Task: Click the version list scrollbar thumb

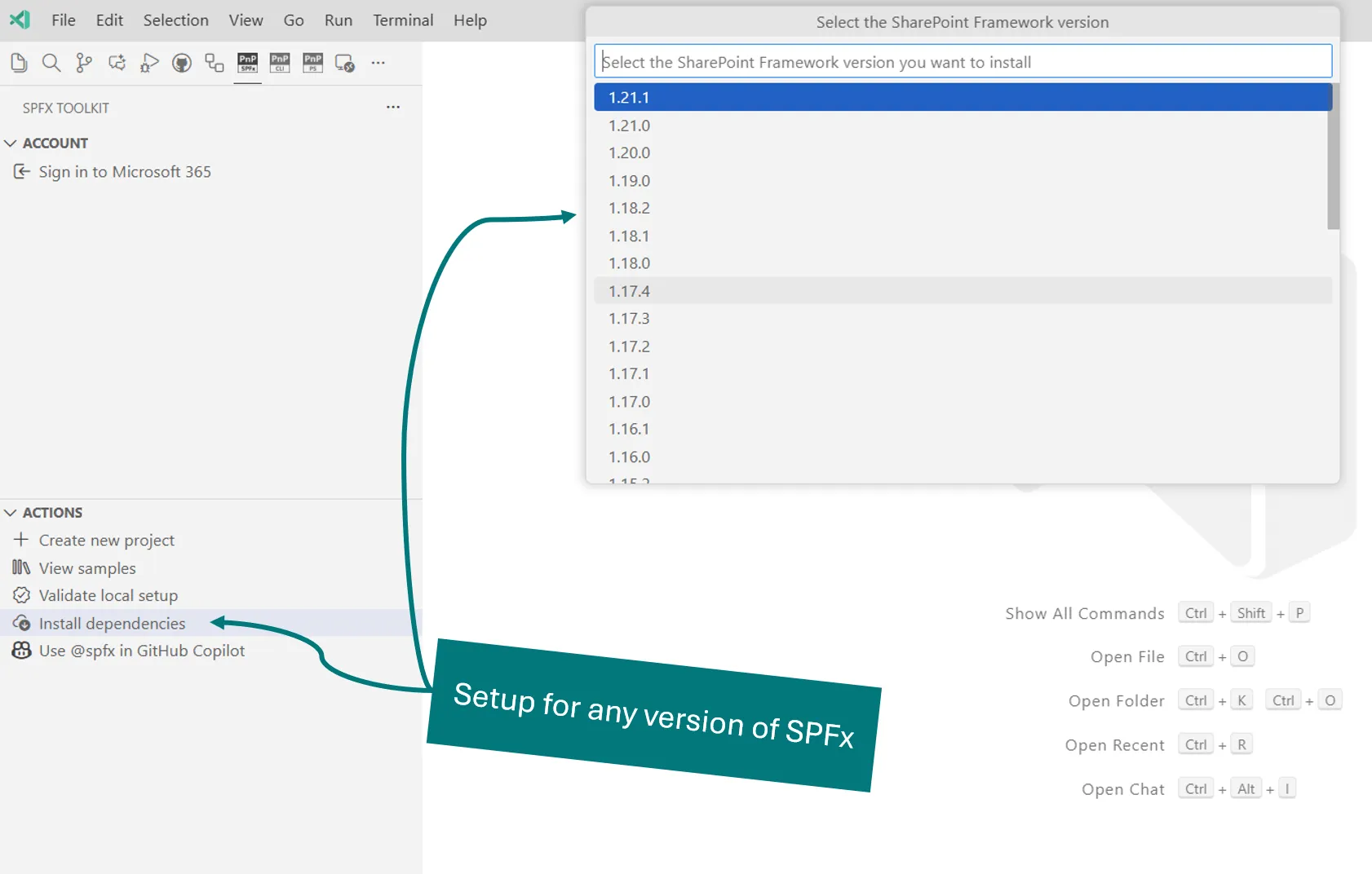Action: [x=1333, y=157]
